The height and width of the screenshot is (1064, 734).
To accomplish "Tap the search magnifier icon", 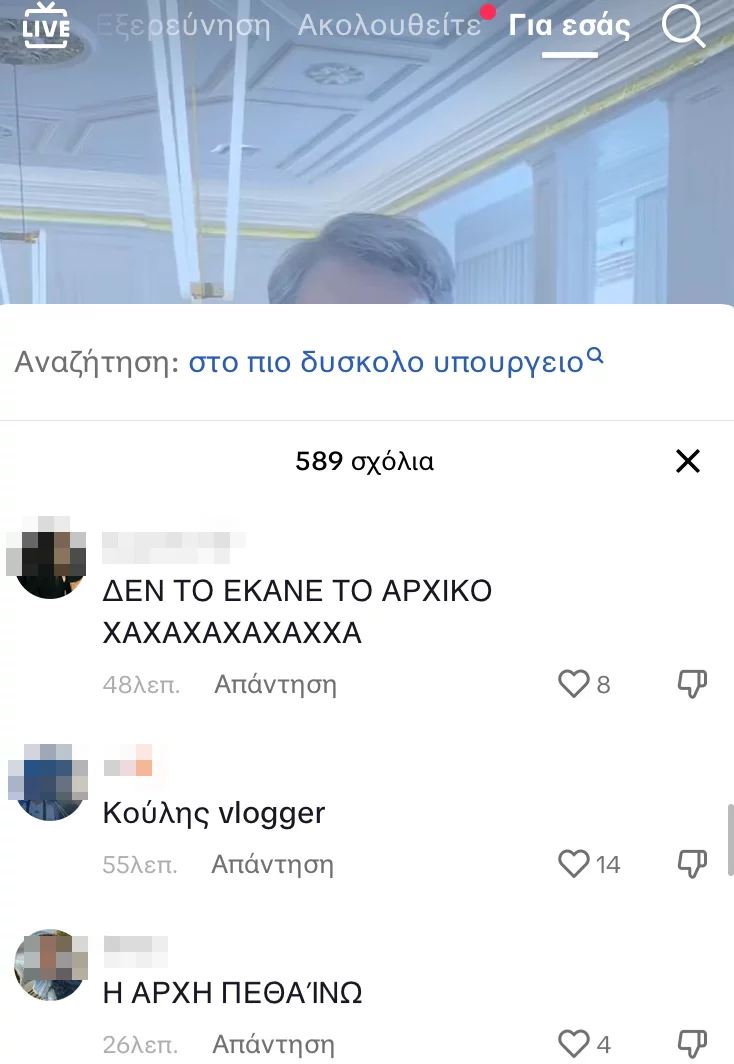I will [682, 26].
